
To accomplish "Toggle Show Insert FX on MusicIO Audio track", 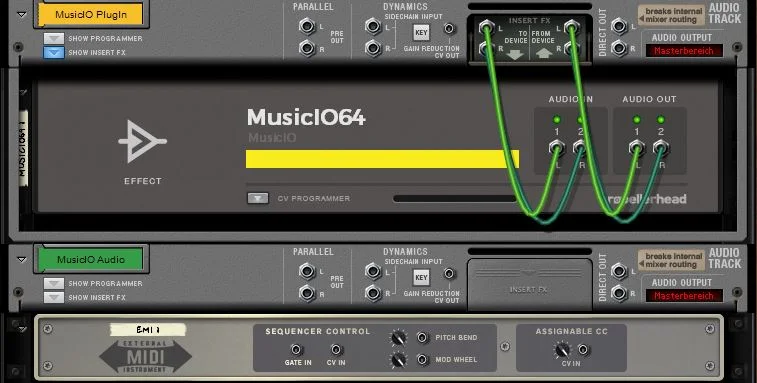I will pyautogui.click(x=54, y=298).
